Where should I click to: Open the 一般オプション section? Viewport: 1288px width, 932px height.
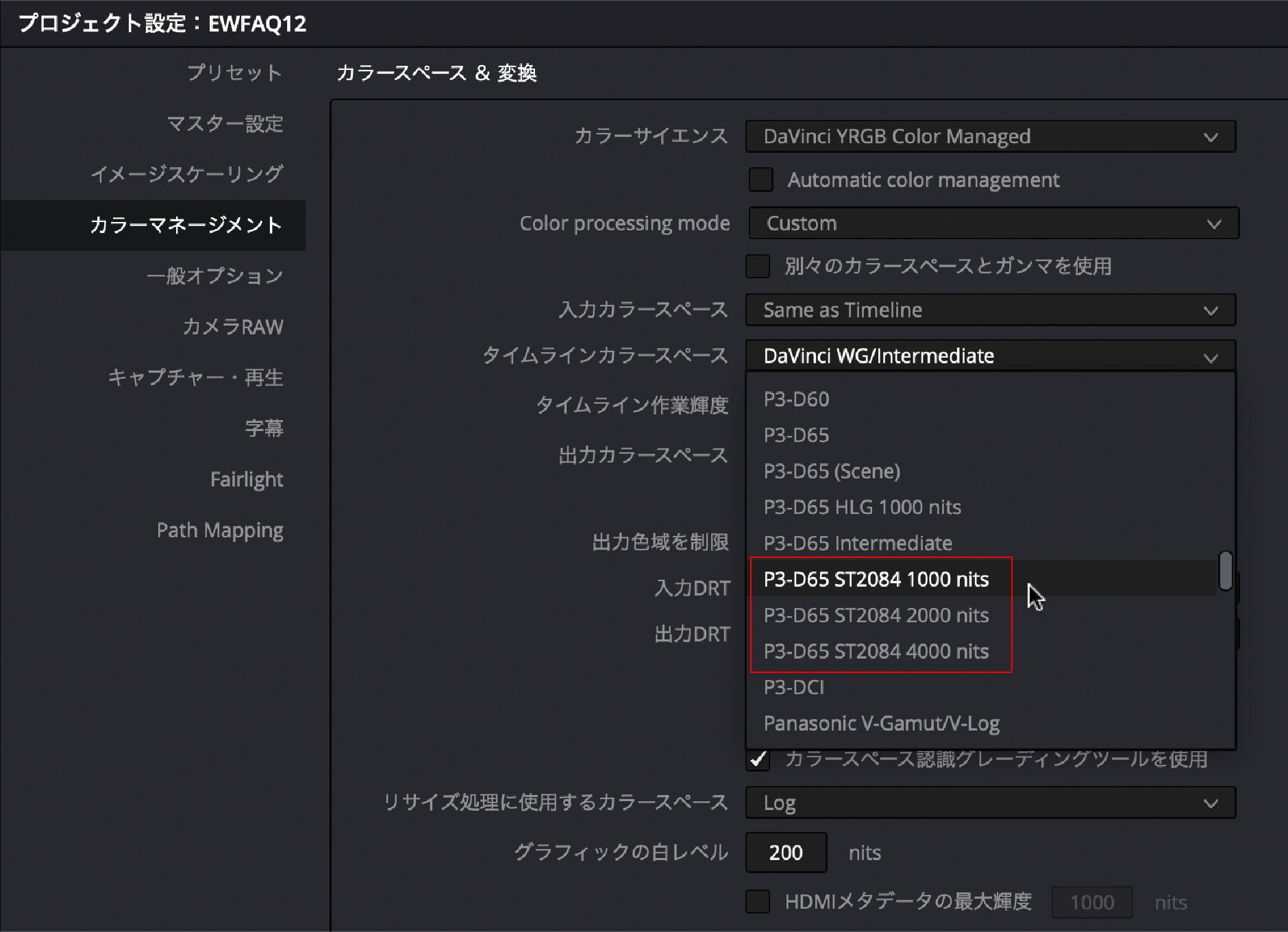point(214,275)
